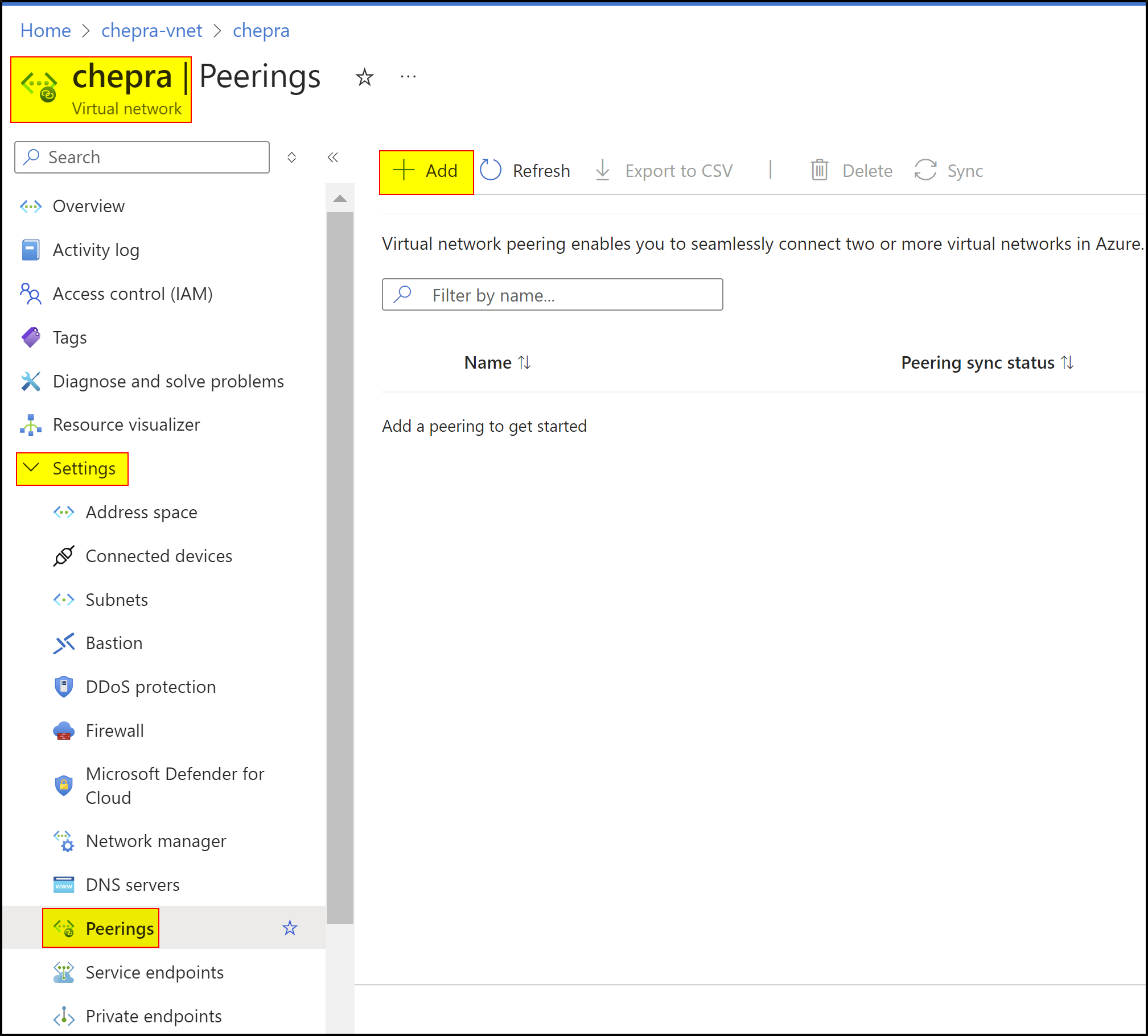This screenshot has height=1036, width=1148.
Task: Click the DDoS protection shield icon
Action: click(x=64, y=687)
